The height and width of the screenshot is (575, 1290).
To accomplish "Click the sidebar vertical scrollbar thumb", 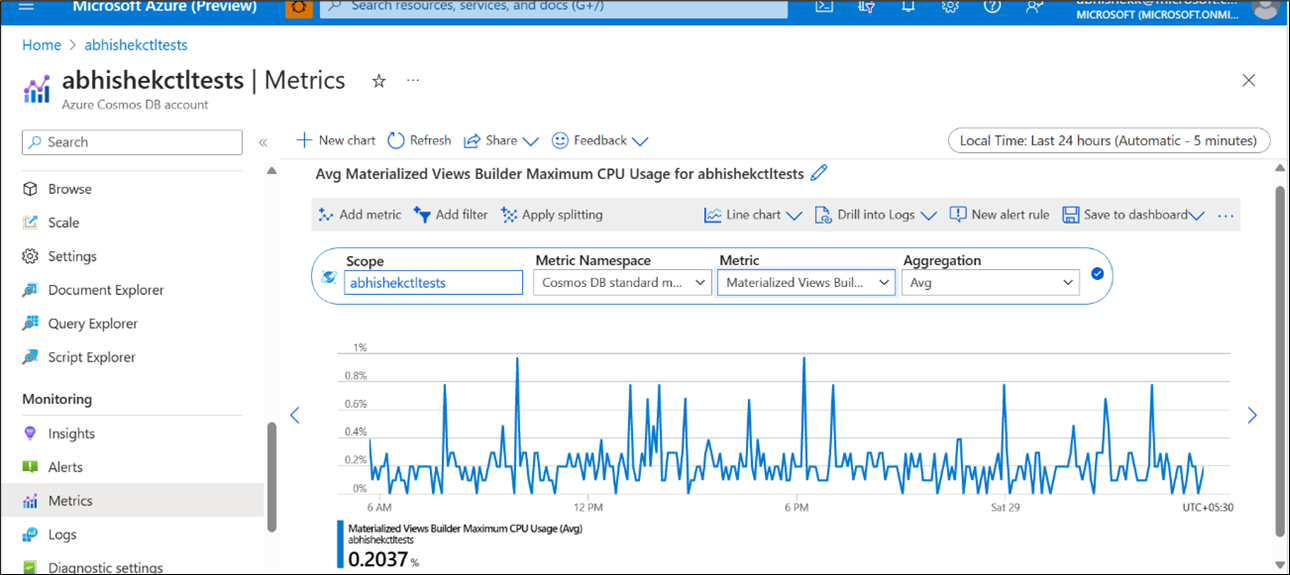I will [x=271, y=477].
